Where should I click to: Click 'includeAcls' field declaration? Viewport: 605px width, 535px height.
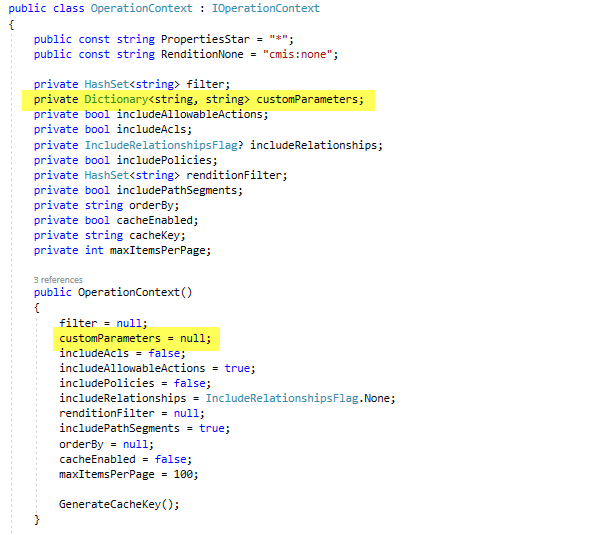point(151,129)
